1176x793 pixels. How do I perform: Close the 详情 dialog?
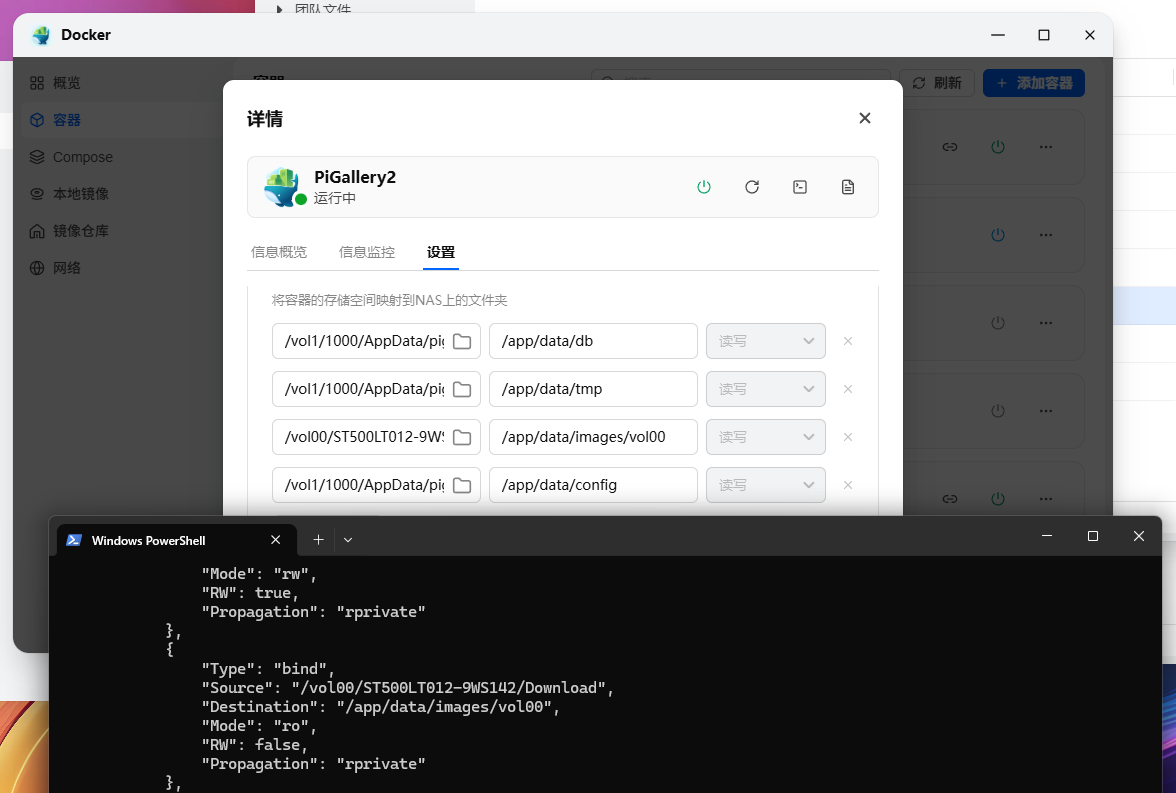(x=865, y=118)
